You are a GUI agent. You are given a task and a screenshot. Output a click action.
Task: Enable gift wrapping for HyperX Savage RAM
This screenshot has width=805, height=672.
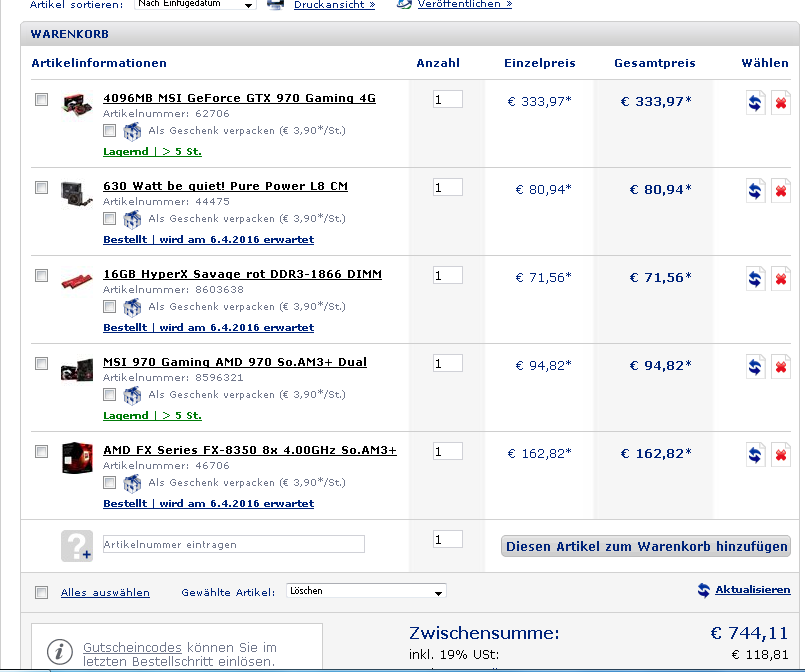pos(109,306)
